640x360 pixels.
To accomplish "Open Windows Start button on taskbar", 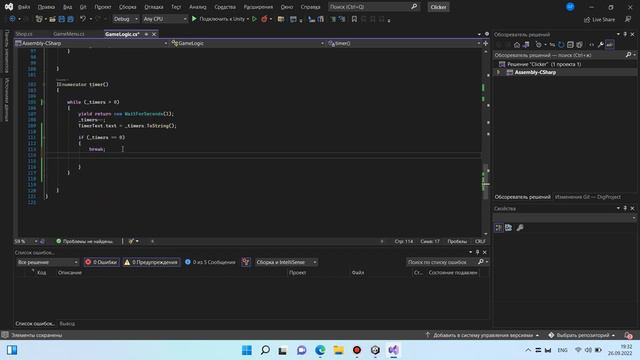I will (247, 350).
